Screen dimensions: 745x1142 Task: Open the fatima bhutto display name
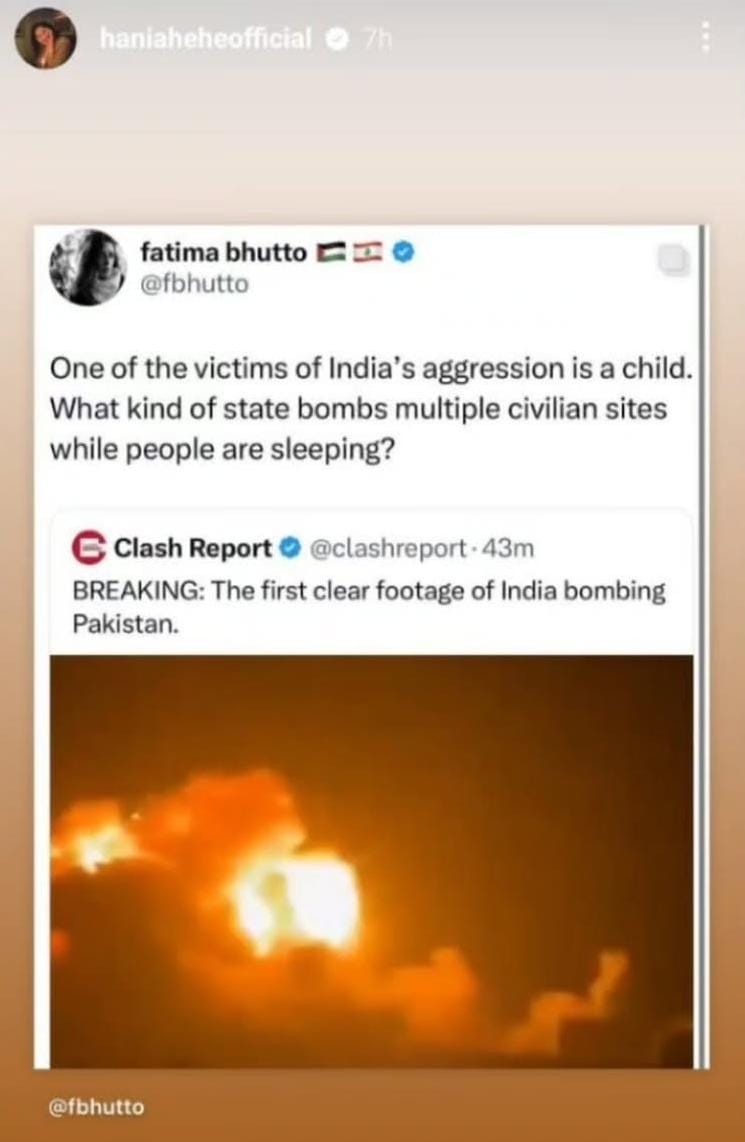coord(224,252)
